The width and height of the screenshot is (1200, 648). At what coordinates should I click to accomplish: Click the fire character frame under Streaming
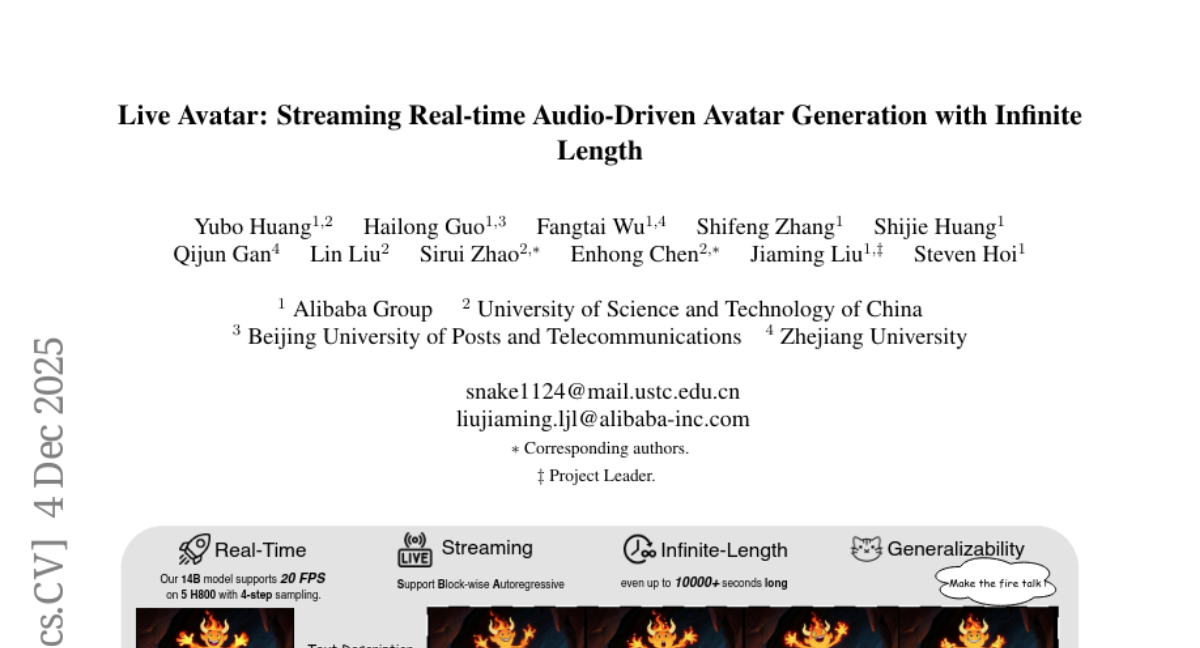click(x=505, y=628)
